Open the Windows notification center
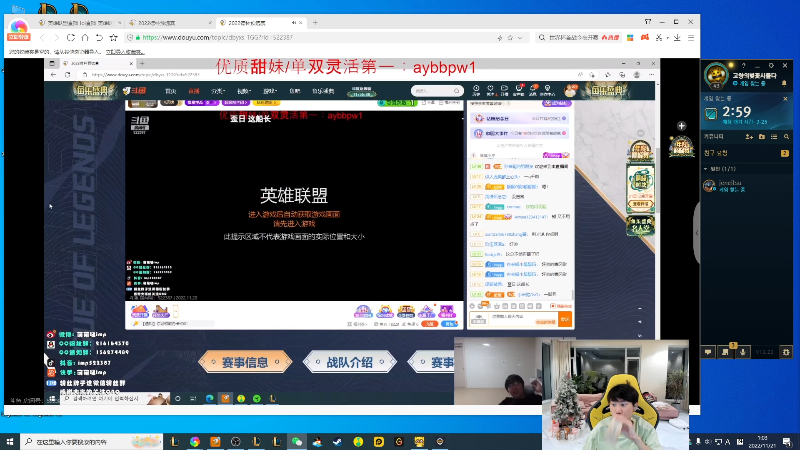This screenshot has width=800, height=450. pos(787,442)
